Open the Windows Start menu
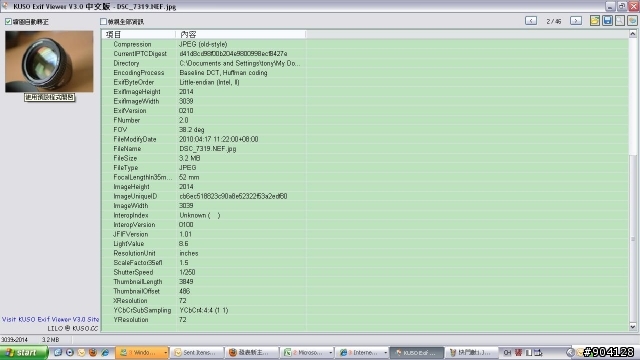The width and height of the screenshot is (640, 360). tap(24, 352)
